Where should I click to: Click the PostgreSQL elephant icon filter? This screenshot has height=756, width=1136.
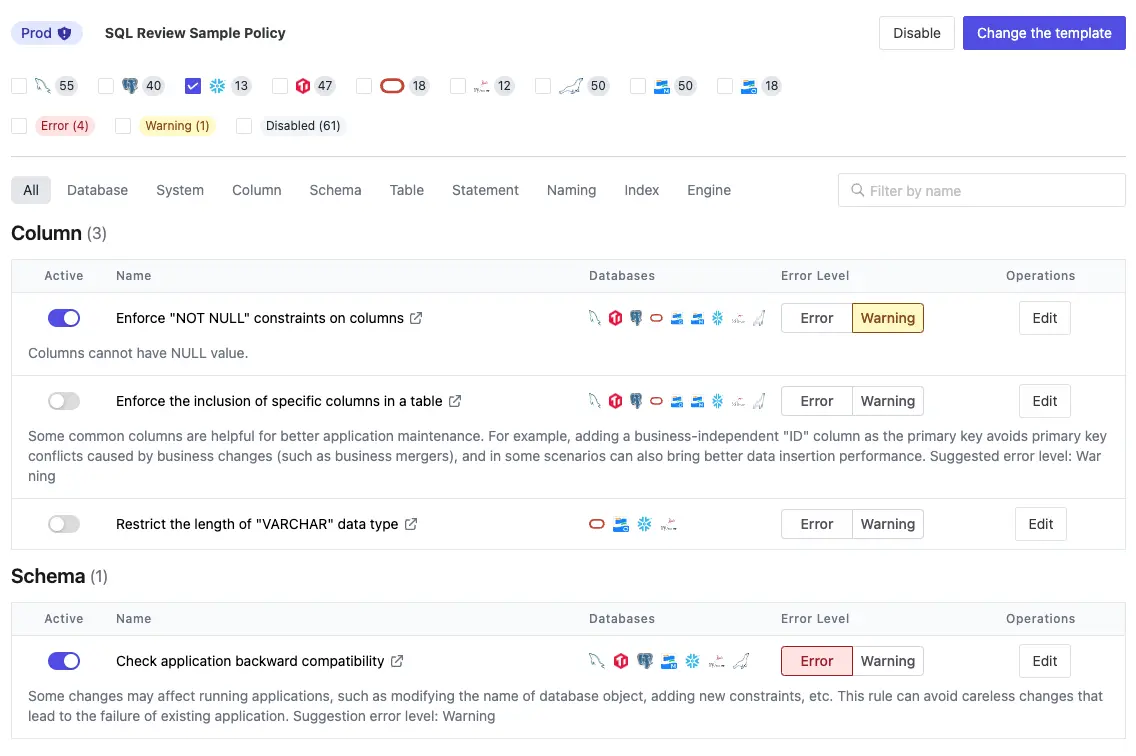click(x=128, y=86)
